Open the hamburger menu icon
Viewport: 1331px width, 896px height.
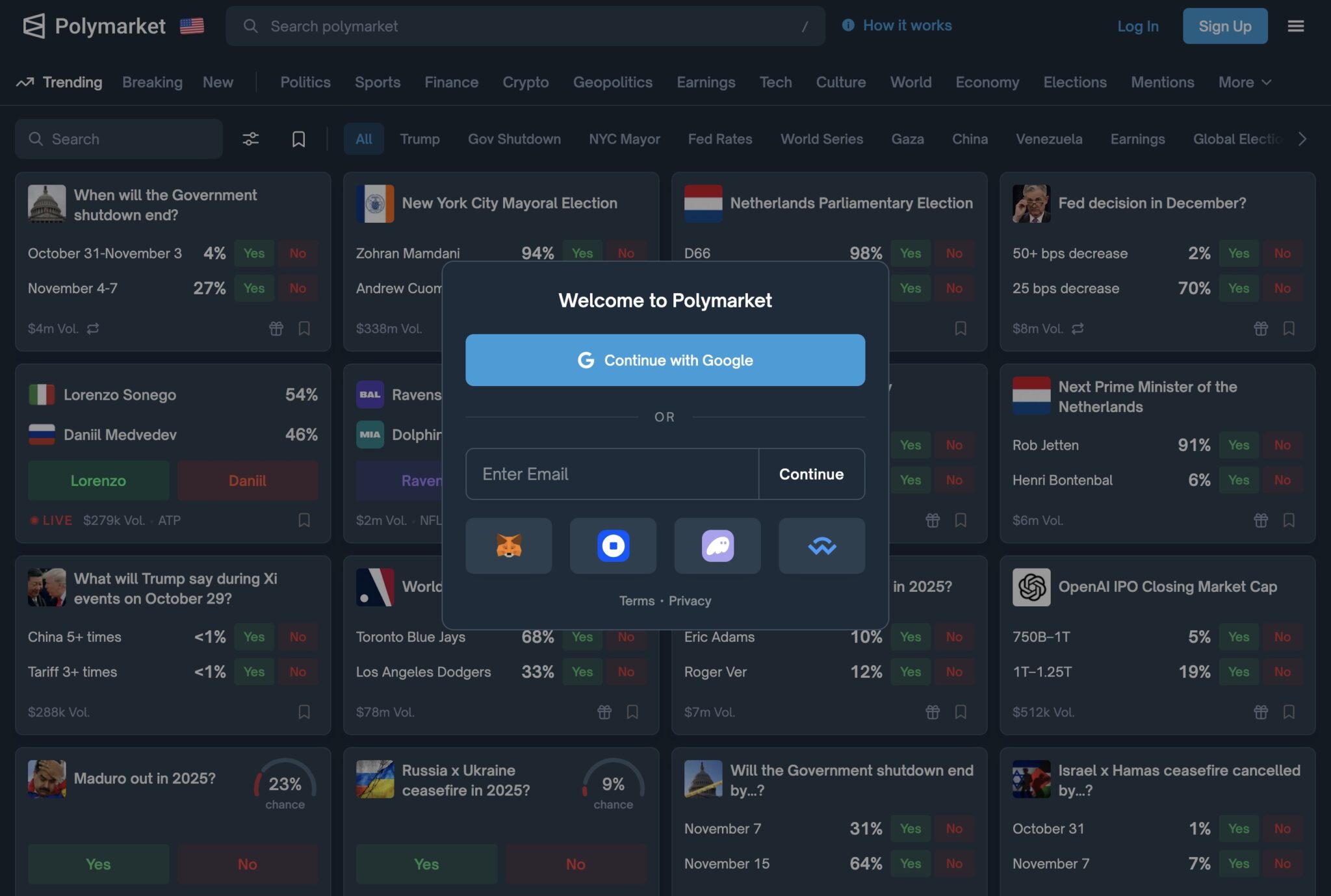coord(1295,26)
